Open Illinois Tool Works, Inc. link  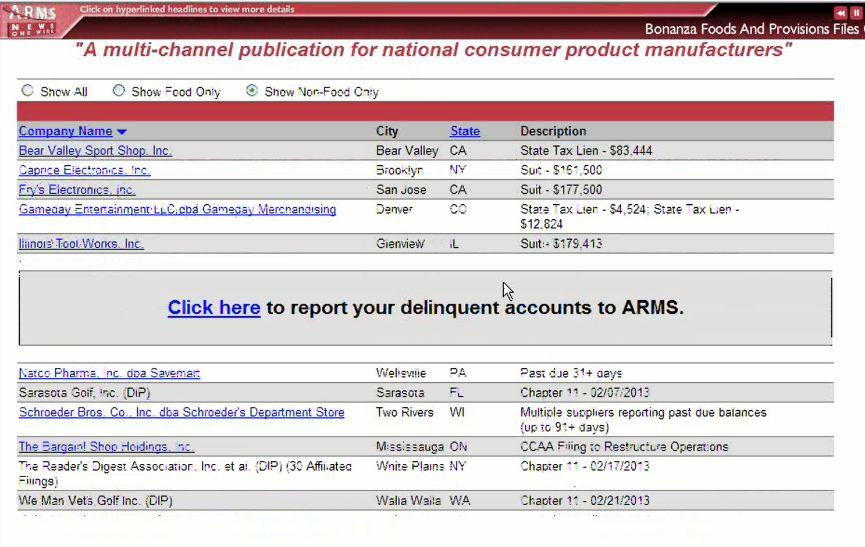81,244
